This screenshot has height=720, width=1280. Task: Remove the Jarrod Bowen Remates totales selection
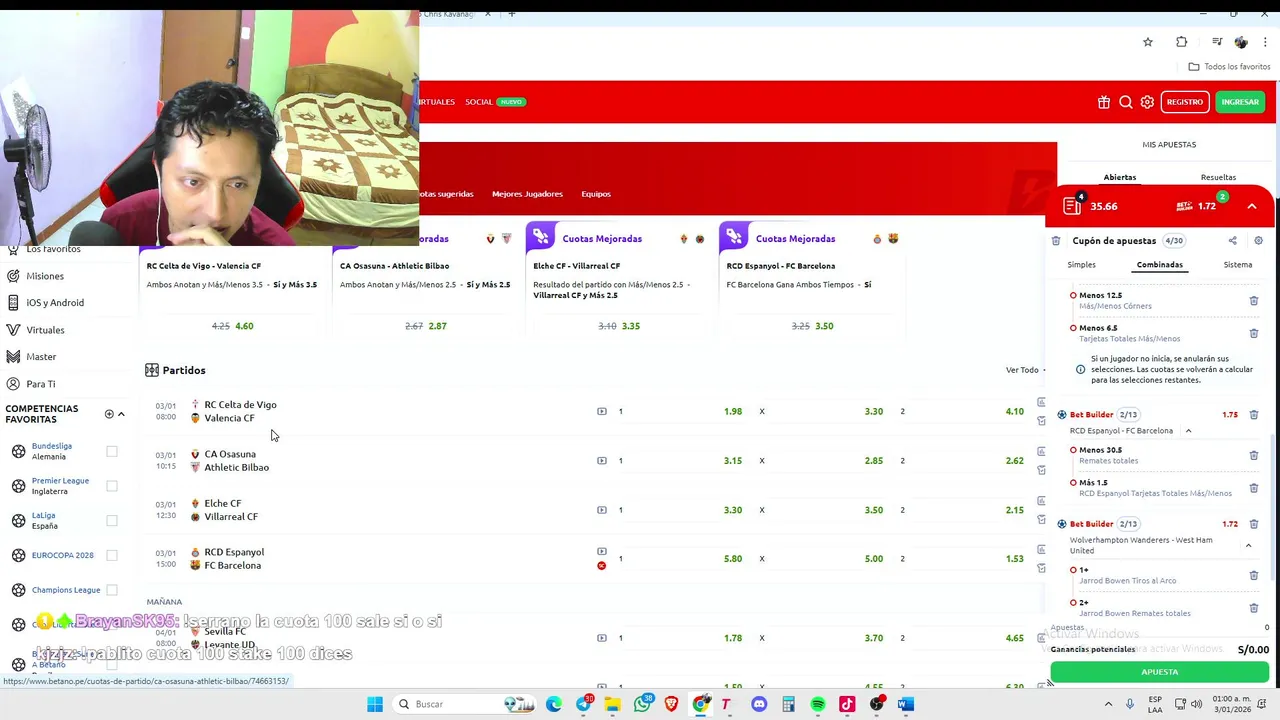point(1254,608)
